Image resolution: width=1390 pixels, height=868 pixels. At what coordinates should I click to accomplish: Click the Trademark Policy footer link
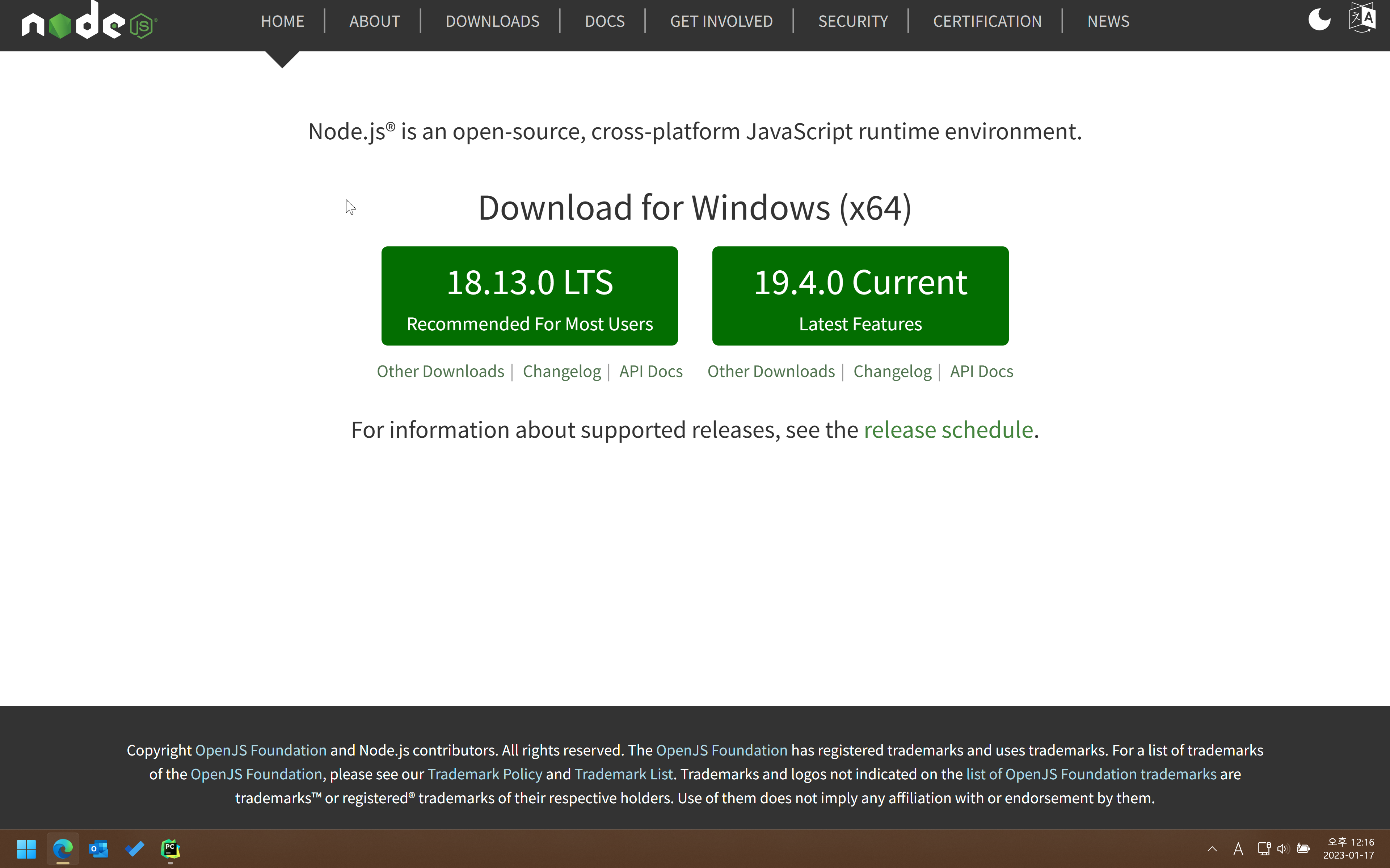(x=485, y=774)
